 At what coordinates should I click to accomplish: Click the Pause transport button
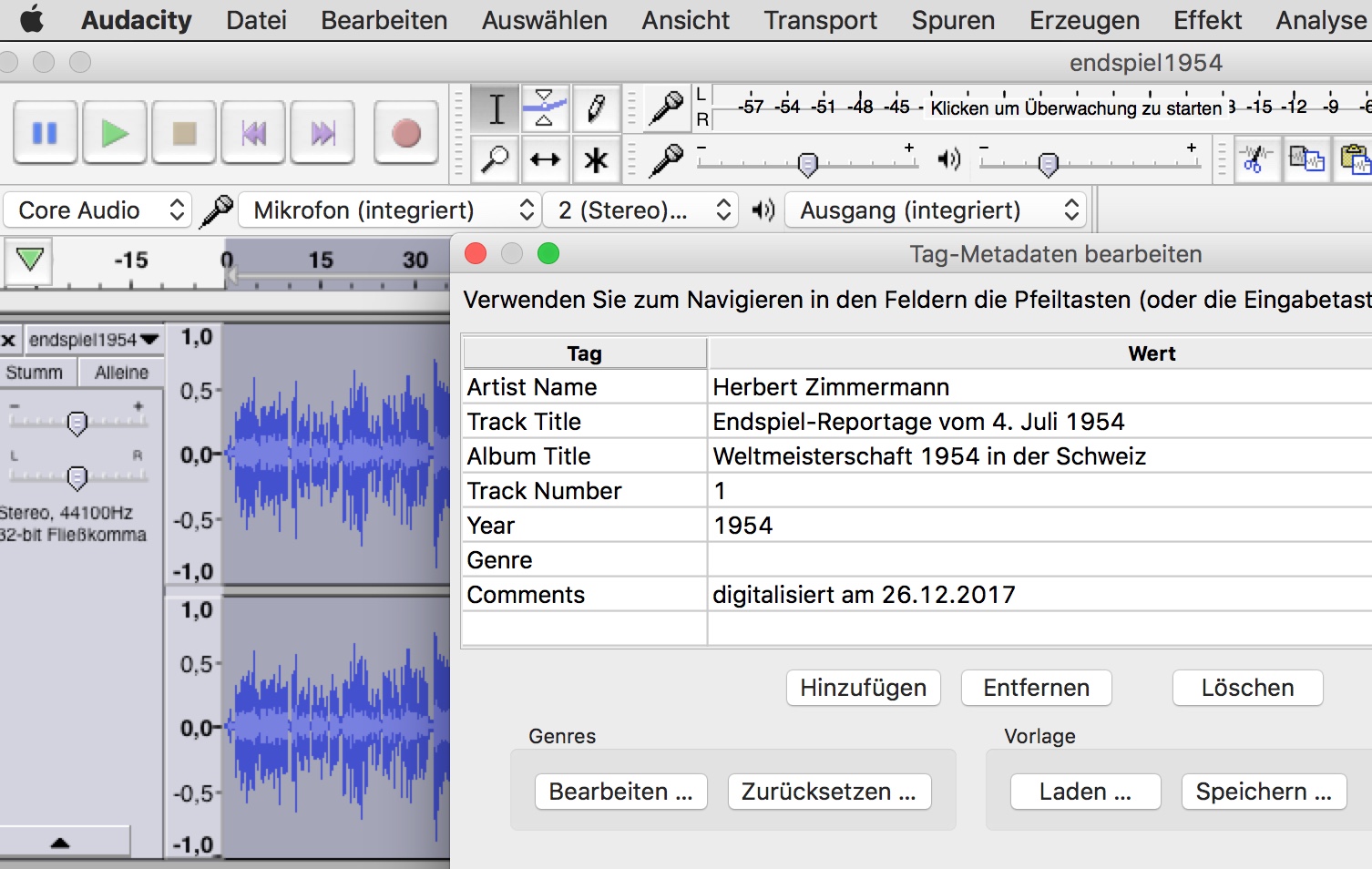click(x=45, y=133)
